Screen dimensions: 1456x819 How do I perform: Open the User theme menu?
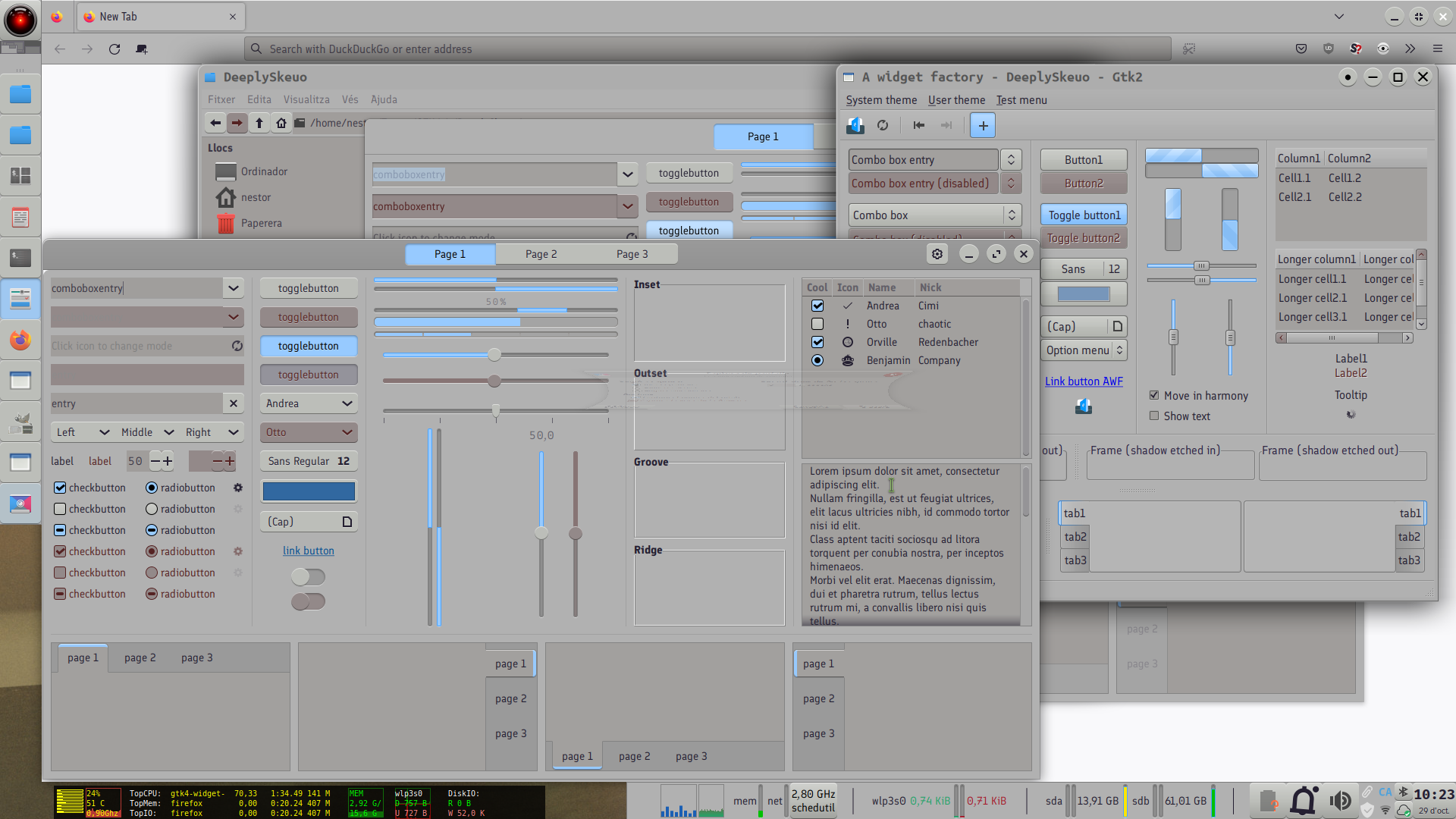(x=956, y=100)
